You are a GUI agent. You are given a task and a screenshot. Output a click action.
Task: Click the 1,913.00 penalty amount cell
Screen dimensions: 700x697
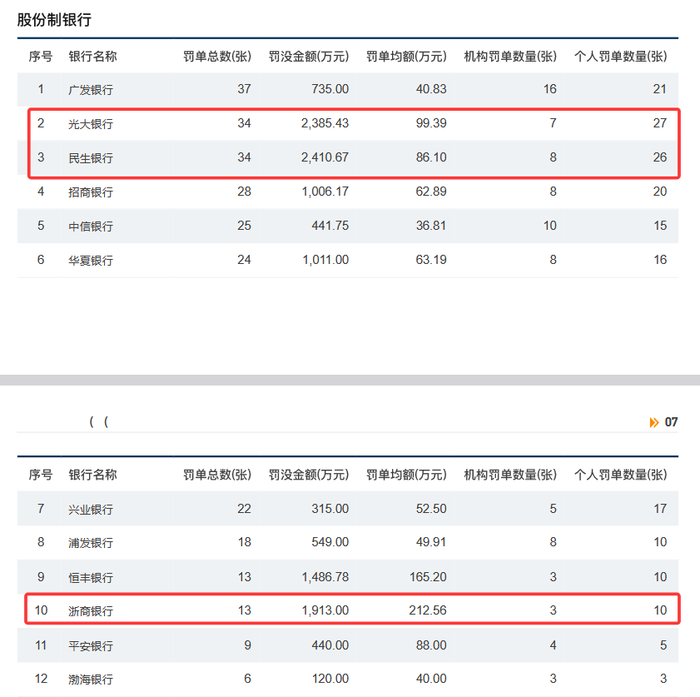point(325,610)
